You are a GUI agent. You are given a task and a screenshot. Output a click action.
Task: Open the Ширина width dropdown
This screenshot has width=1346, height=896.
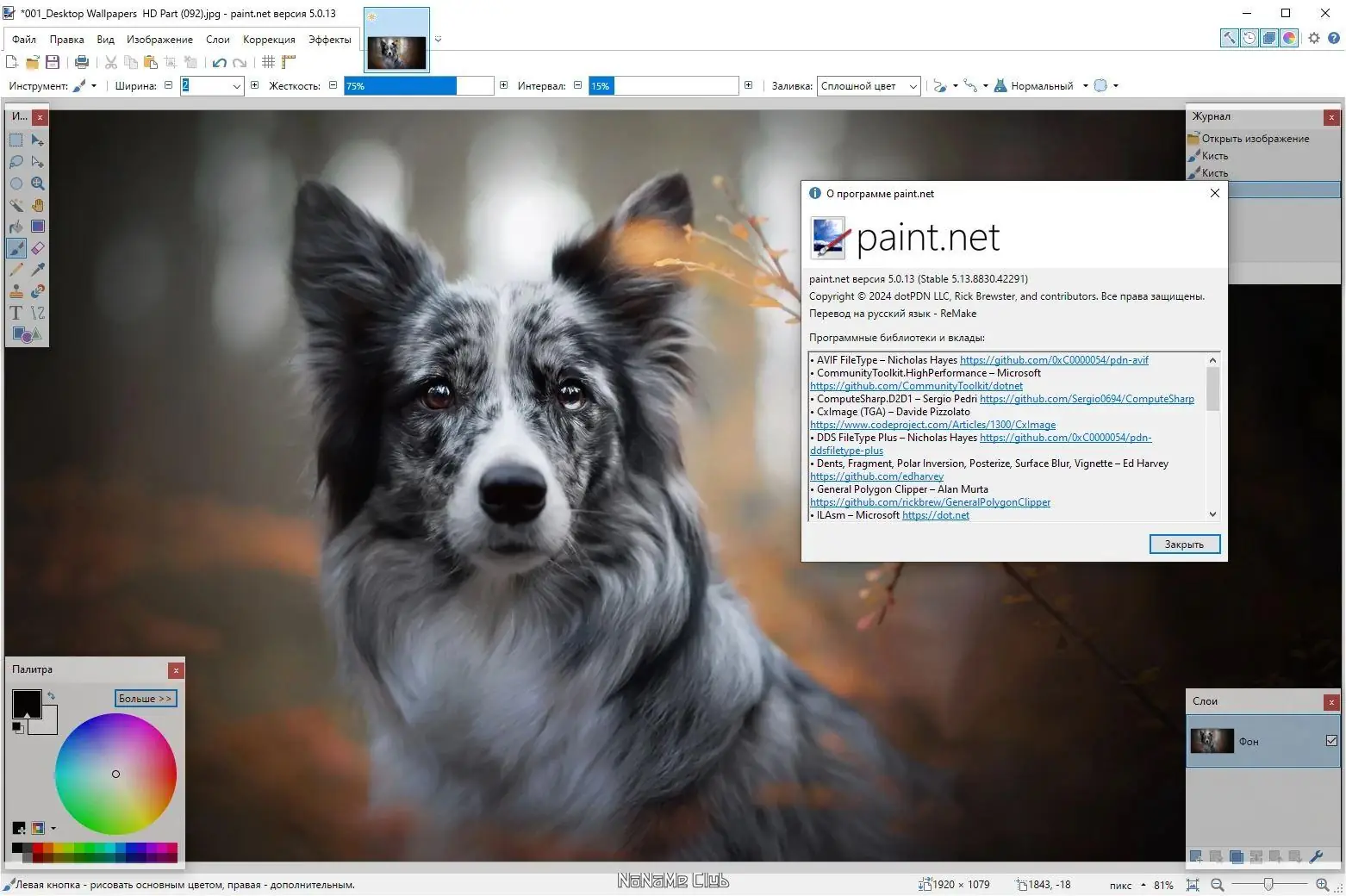(237, 86)
